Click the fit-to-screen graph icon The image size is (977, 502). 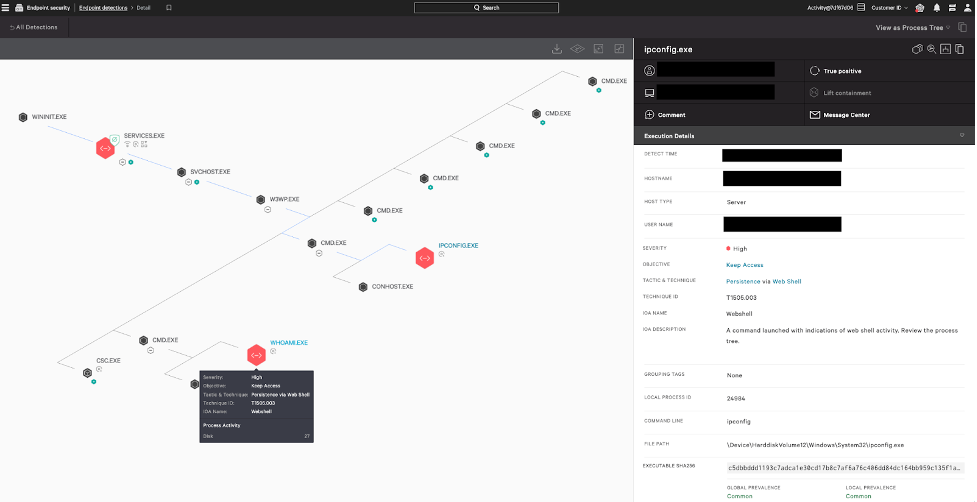[598, 49]
